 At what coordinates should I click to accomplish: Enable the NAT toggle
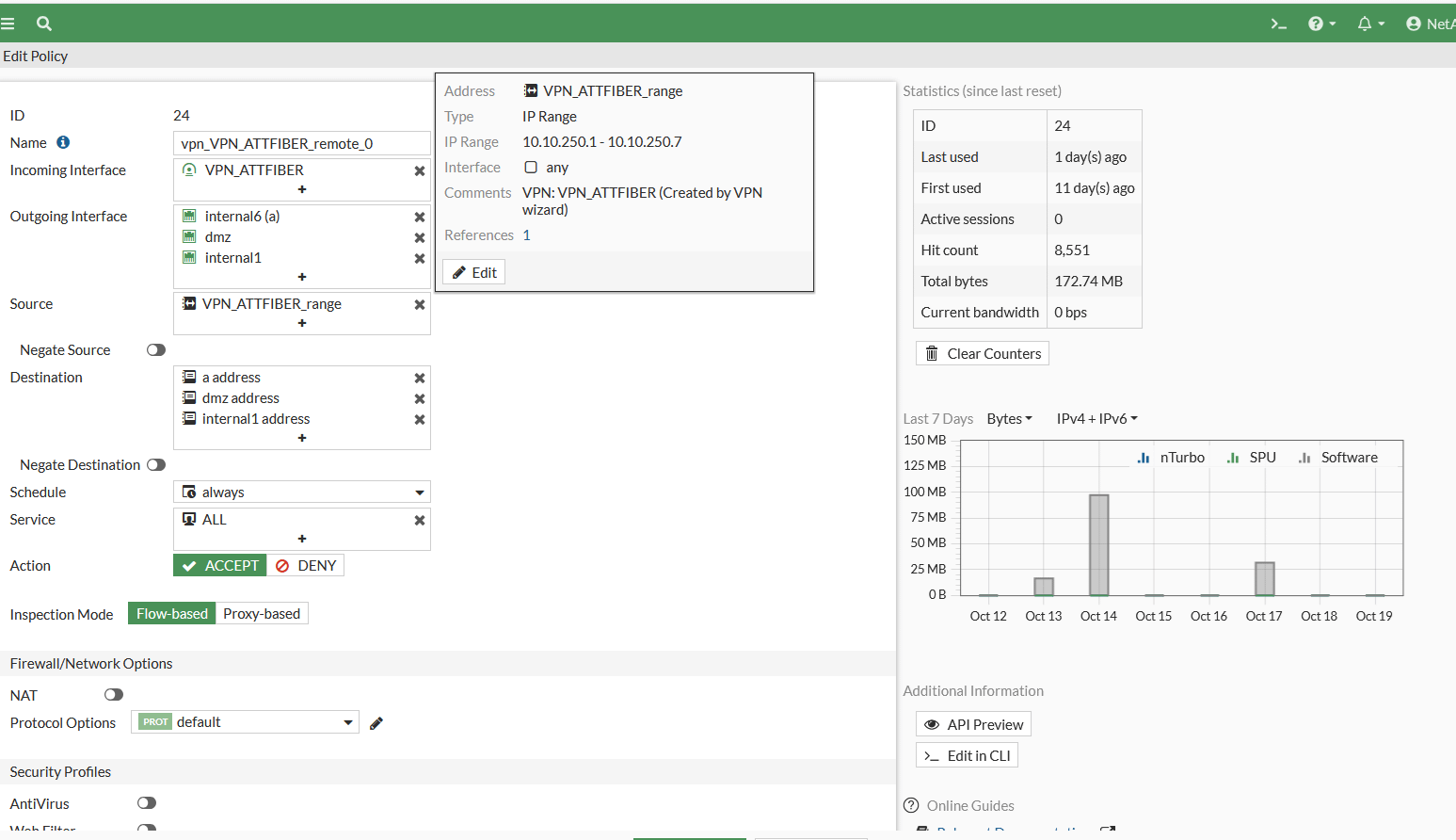coord(114,695)
